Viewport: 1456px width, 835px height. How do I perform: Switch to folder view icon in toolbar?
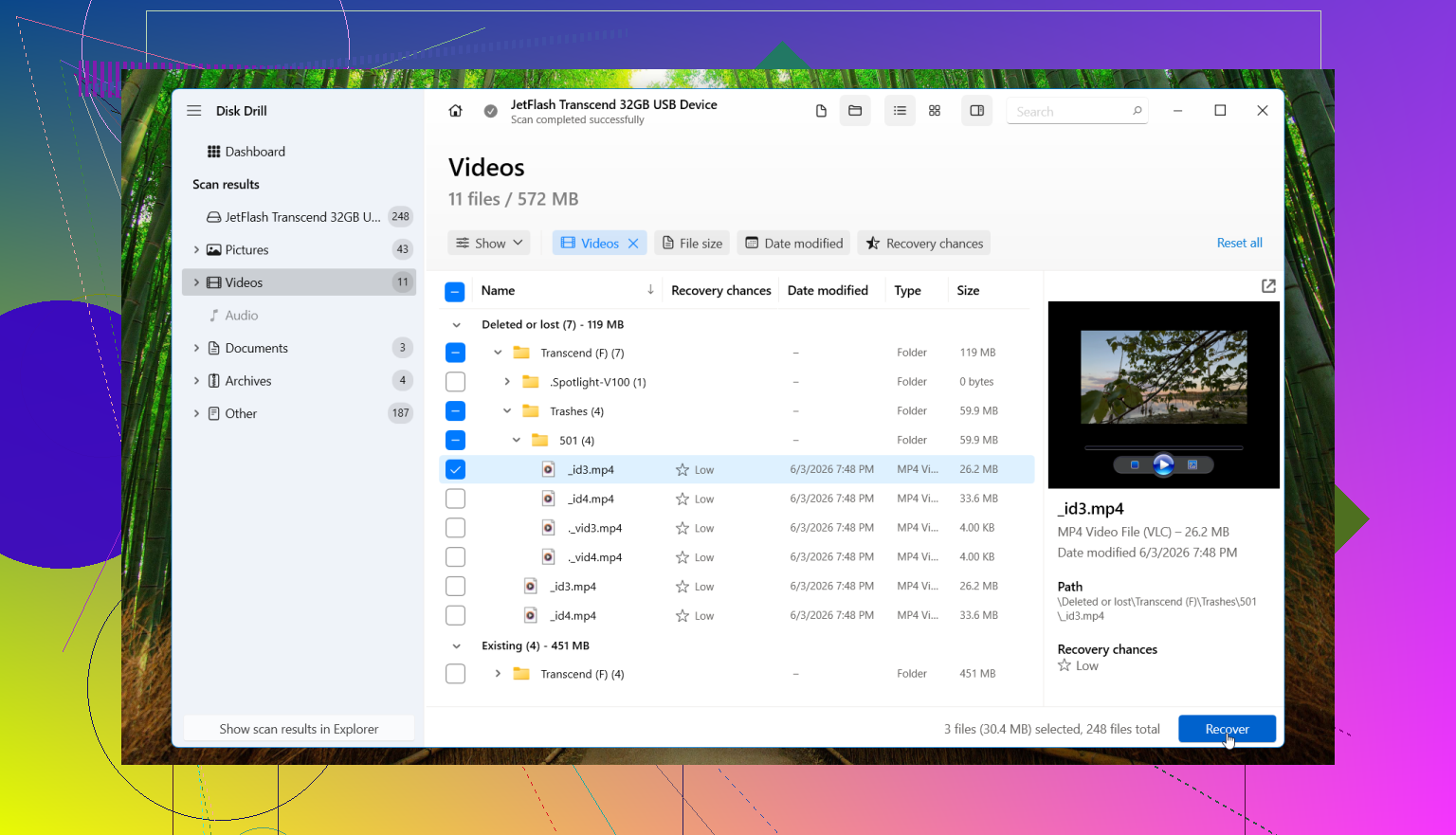tap(855, 111)
